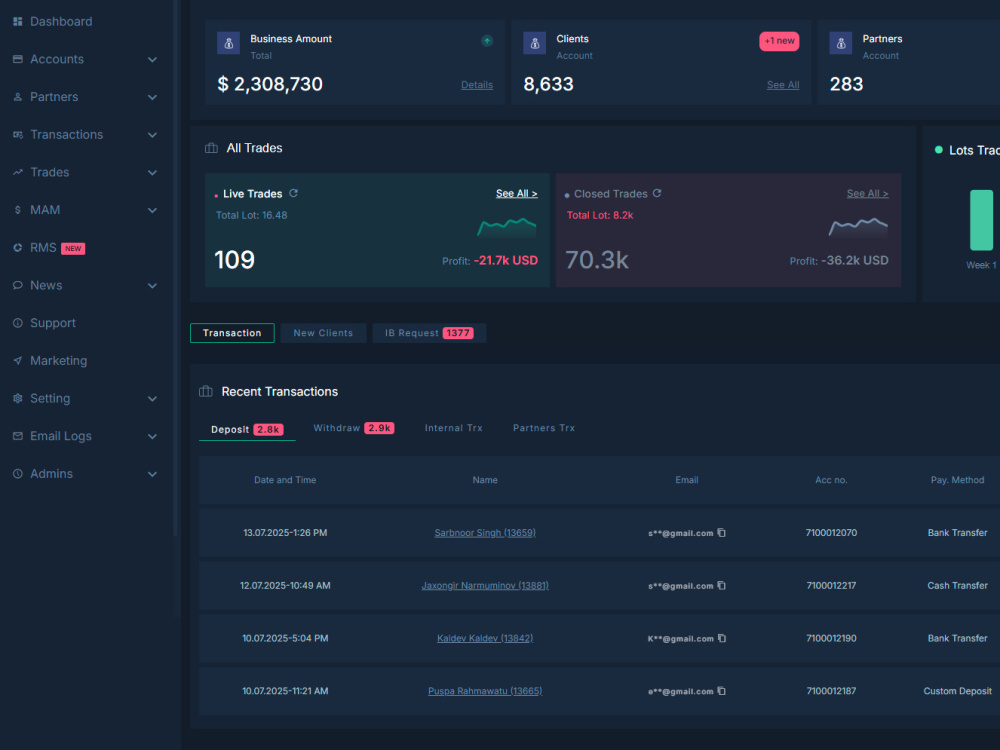This screenshot has width=1000, height=750.
Task: Click the RMS refresh icon in sidebar
Action: [18, 247]
